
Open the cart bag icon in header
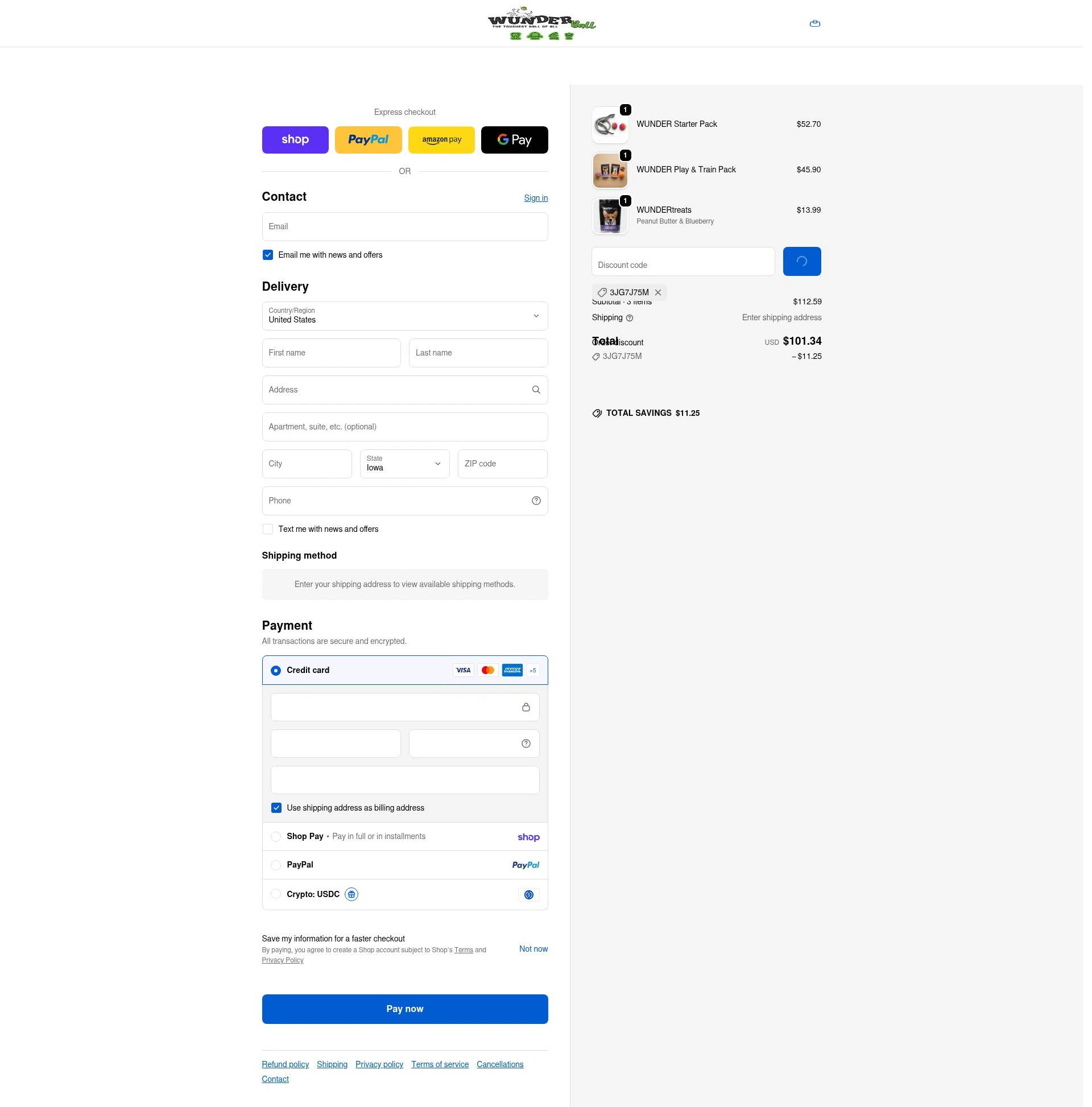814,23
